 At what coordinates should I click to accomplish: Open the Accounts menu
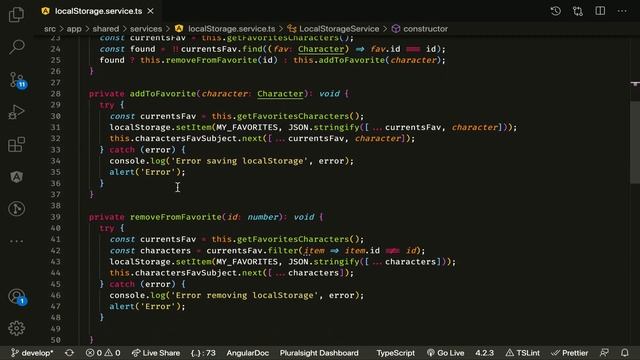(17, 297)
